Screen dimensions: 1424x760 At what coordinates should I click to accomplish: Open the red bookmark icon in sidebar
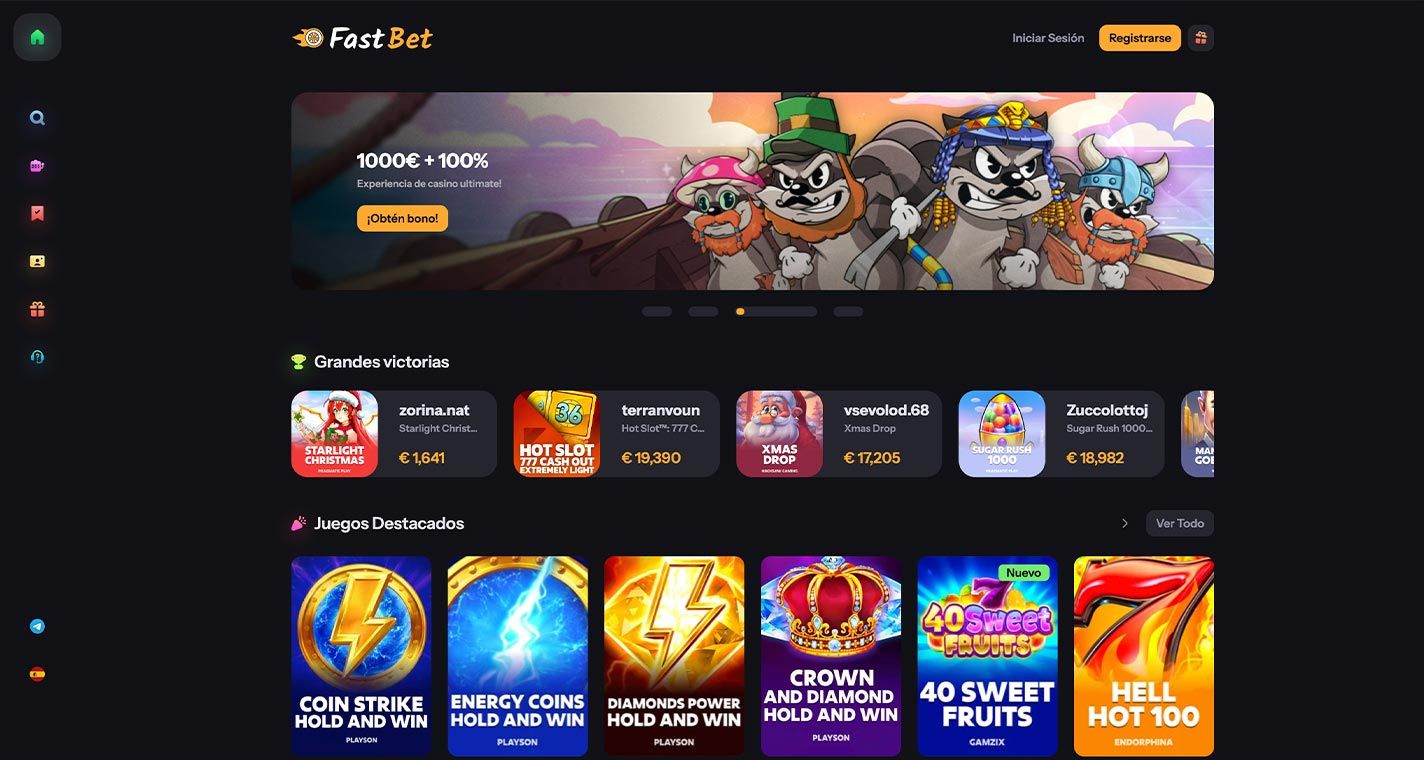[37, 213]
